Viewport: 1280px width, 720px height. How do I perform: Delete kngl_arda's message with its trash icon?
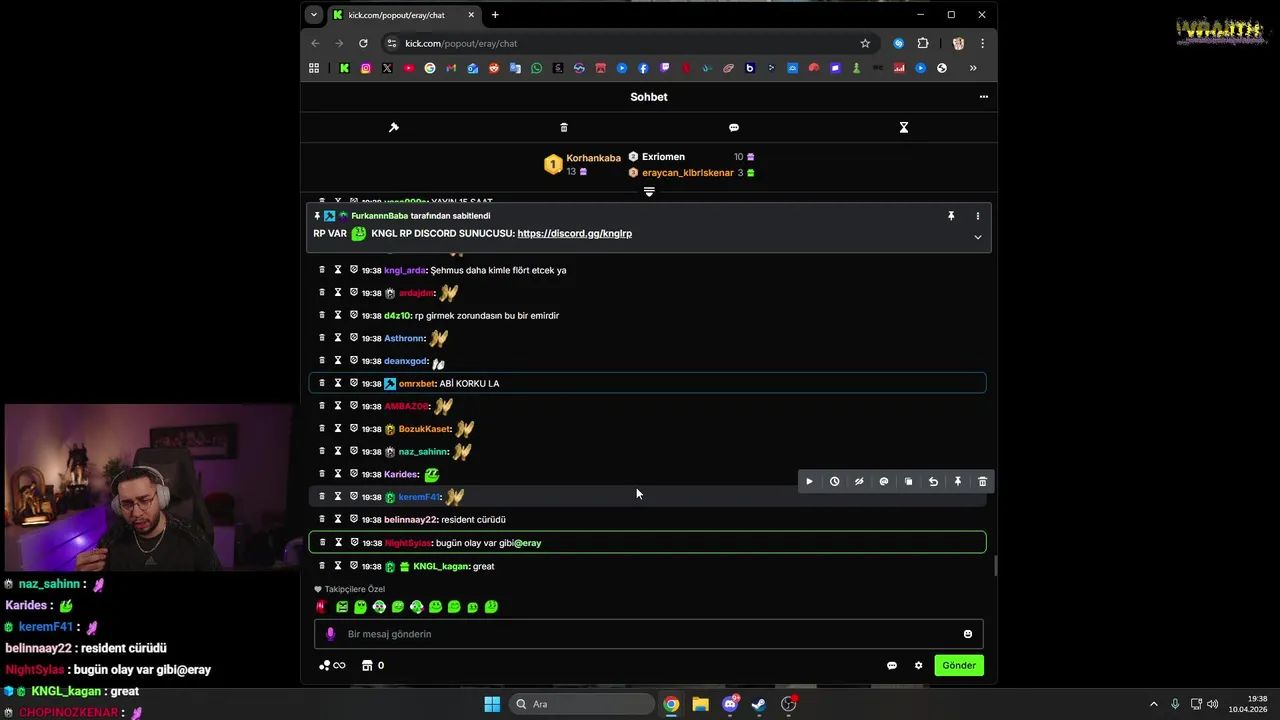(x=322, y=270)
